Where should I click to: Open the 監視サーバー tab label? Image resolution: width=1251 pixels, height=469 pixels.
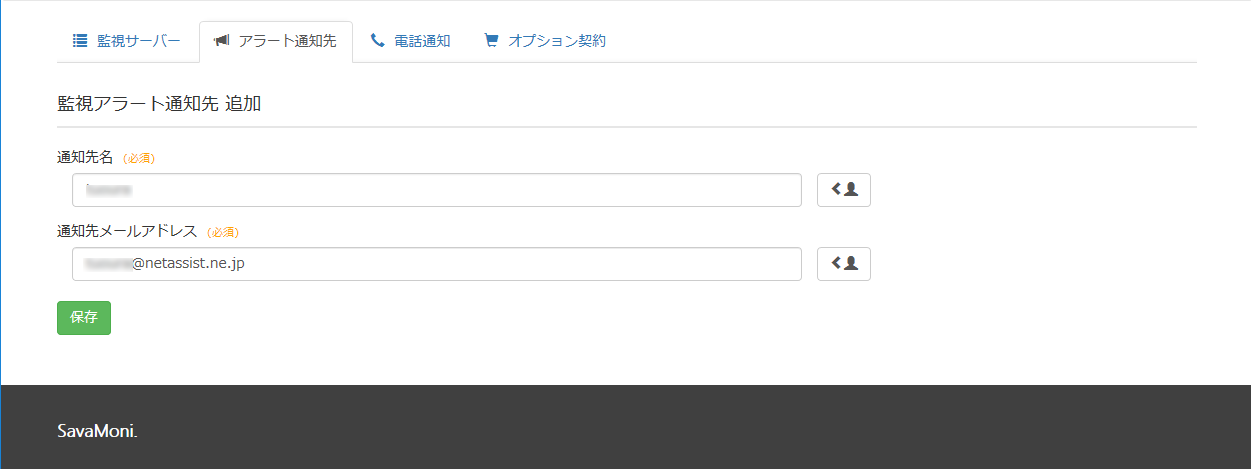pos(139,41)
